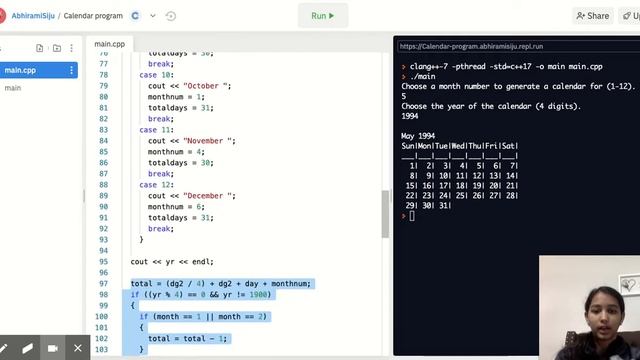Viewport: 640px width, 360px height.
Task: Click the "December " string in code
Action: point(207,196)
